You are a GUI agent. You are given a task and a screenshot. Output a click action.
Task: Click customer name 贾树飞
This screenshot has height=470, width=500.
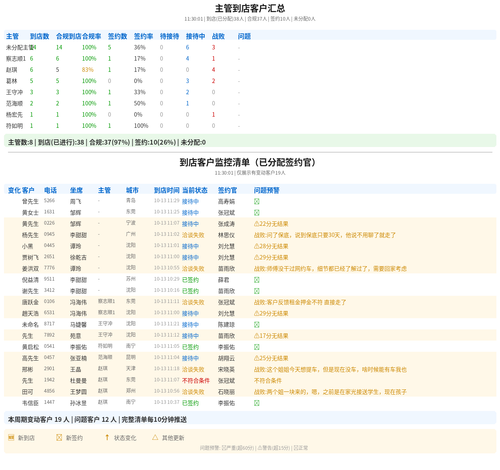coord(30,258)
